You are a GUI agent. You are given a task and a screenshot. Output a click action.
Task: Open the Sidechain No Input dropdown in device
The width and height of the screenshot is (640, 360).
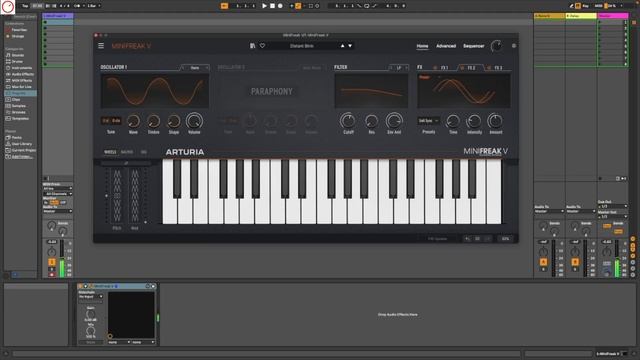click(91, 297)
